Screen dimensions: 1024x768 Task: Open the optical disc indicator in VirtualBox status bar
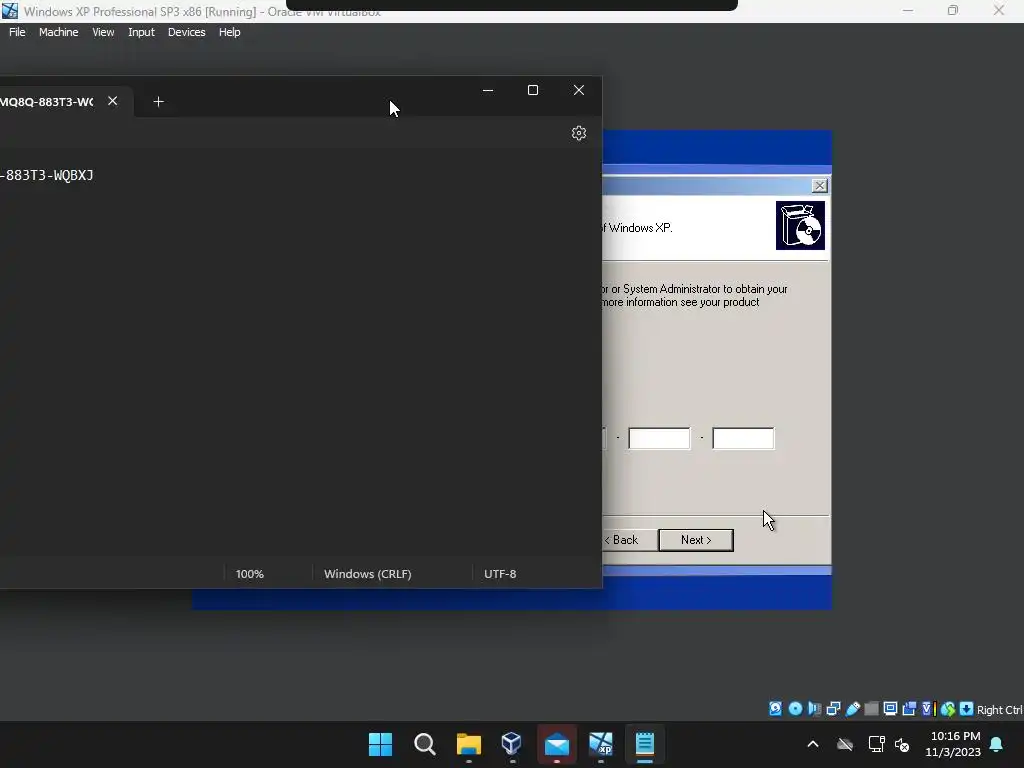point(795,709)
